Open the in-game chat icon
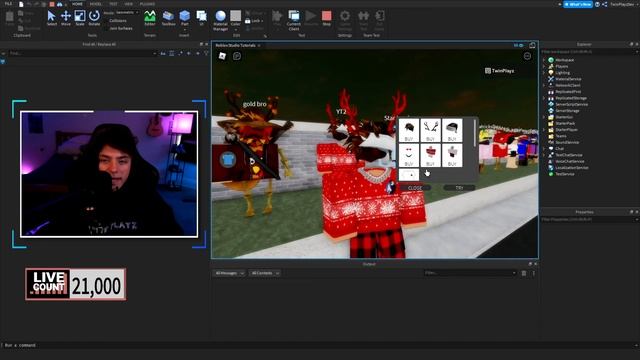Viewport: 640px width, 360px height. tap(237, 56)
